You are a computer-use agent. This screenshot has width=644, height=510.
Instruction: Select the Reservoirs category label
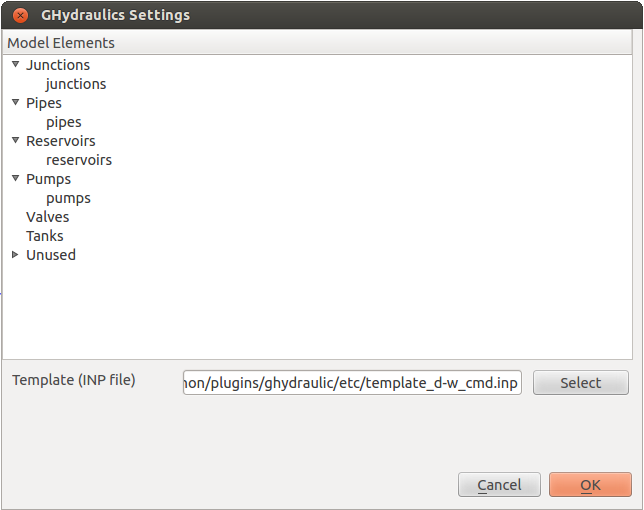(61, 141)
